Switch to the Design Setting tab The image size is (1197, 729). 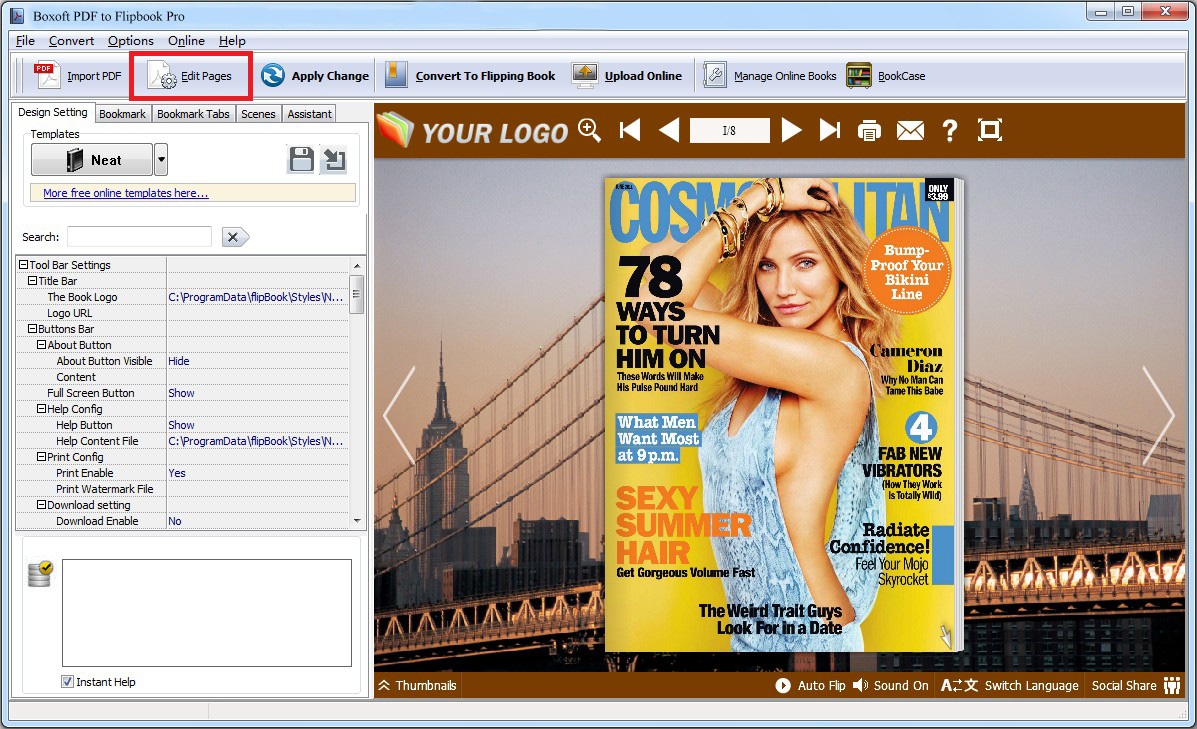(x=53, y=112)
